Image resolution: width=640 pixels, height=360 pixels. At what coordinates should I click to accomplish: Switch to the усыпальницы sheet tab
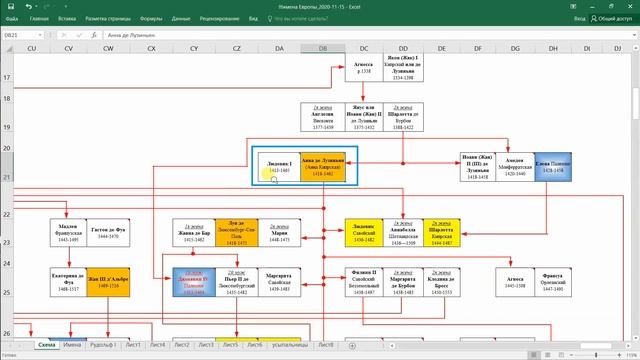pyautogui.click(x=290, y=345)
